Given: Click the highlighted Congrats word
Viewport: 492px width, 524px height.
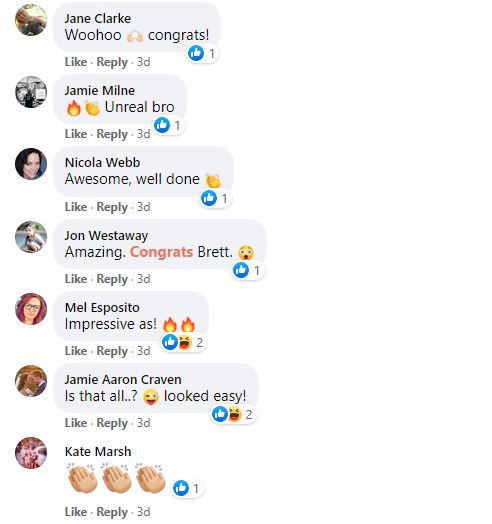Looking at the screenshot, I should 161,252.
